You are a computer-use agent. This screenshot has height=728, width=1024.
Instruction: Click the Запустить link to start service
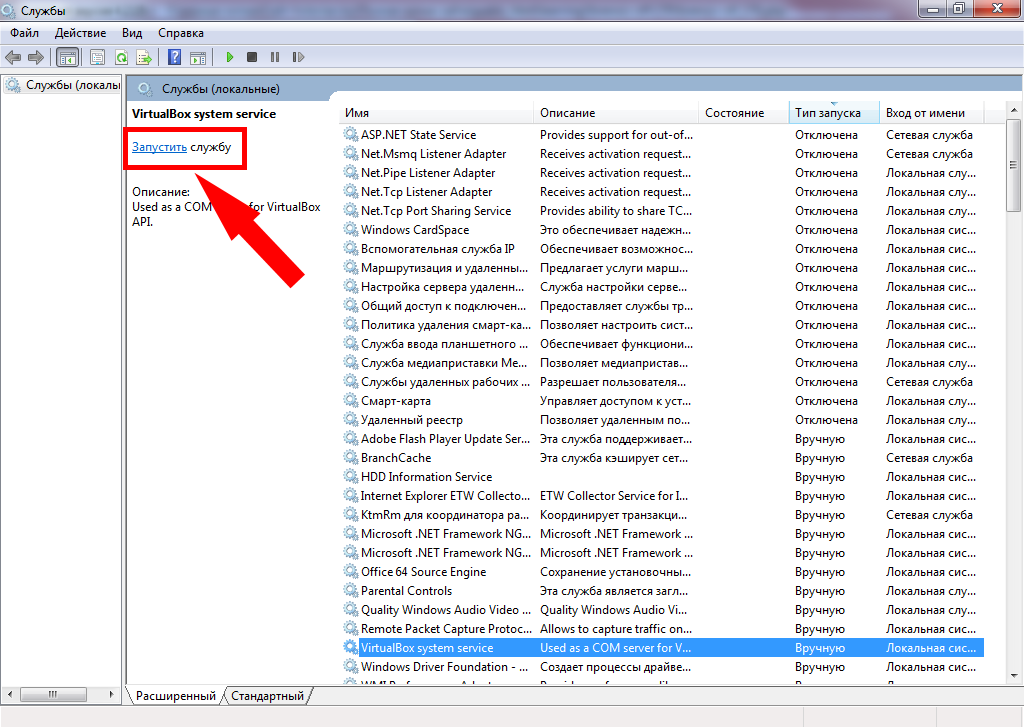[x=159, y=147]
